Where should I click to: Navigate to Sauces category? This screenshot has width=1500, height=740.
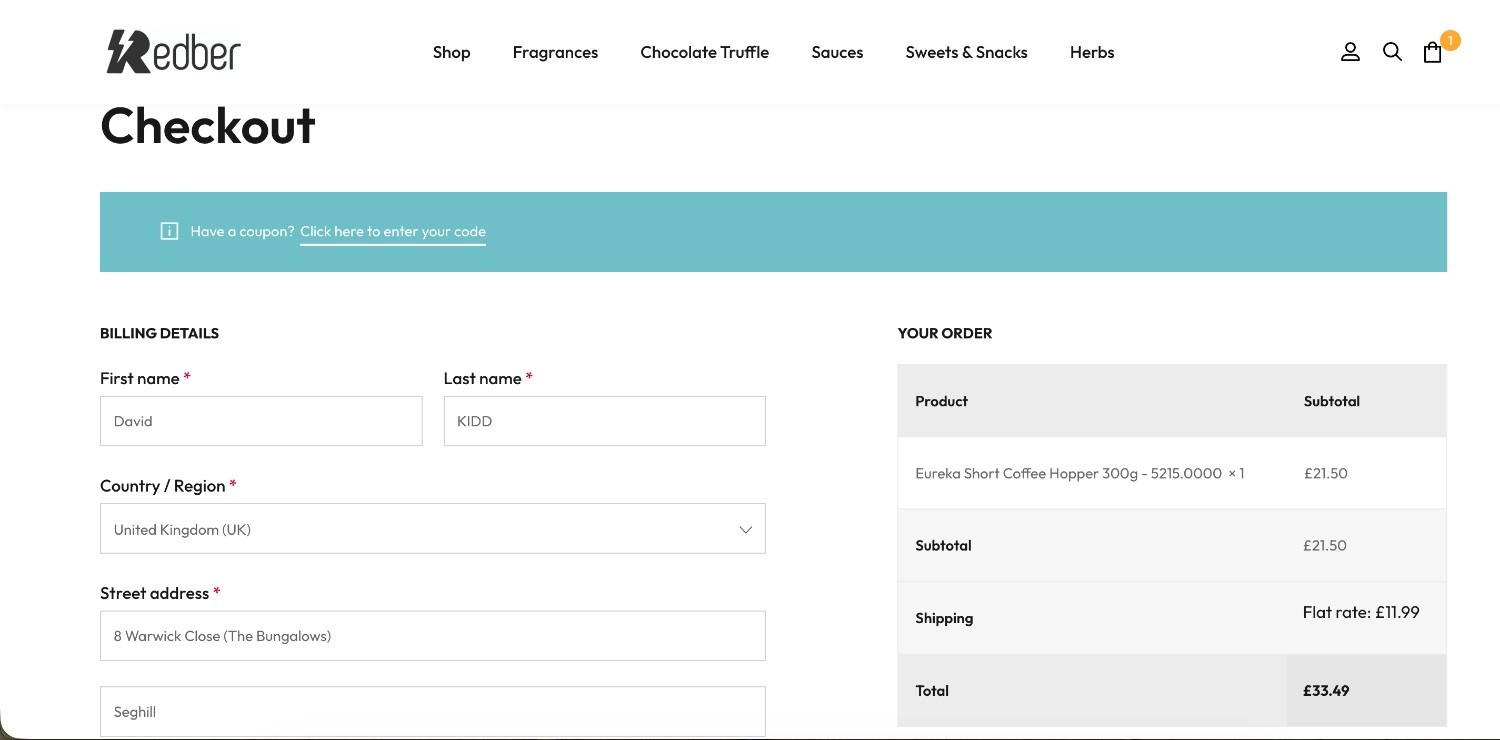click(x=837, y=52)
